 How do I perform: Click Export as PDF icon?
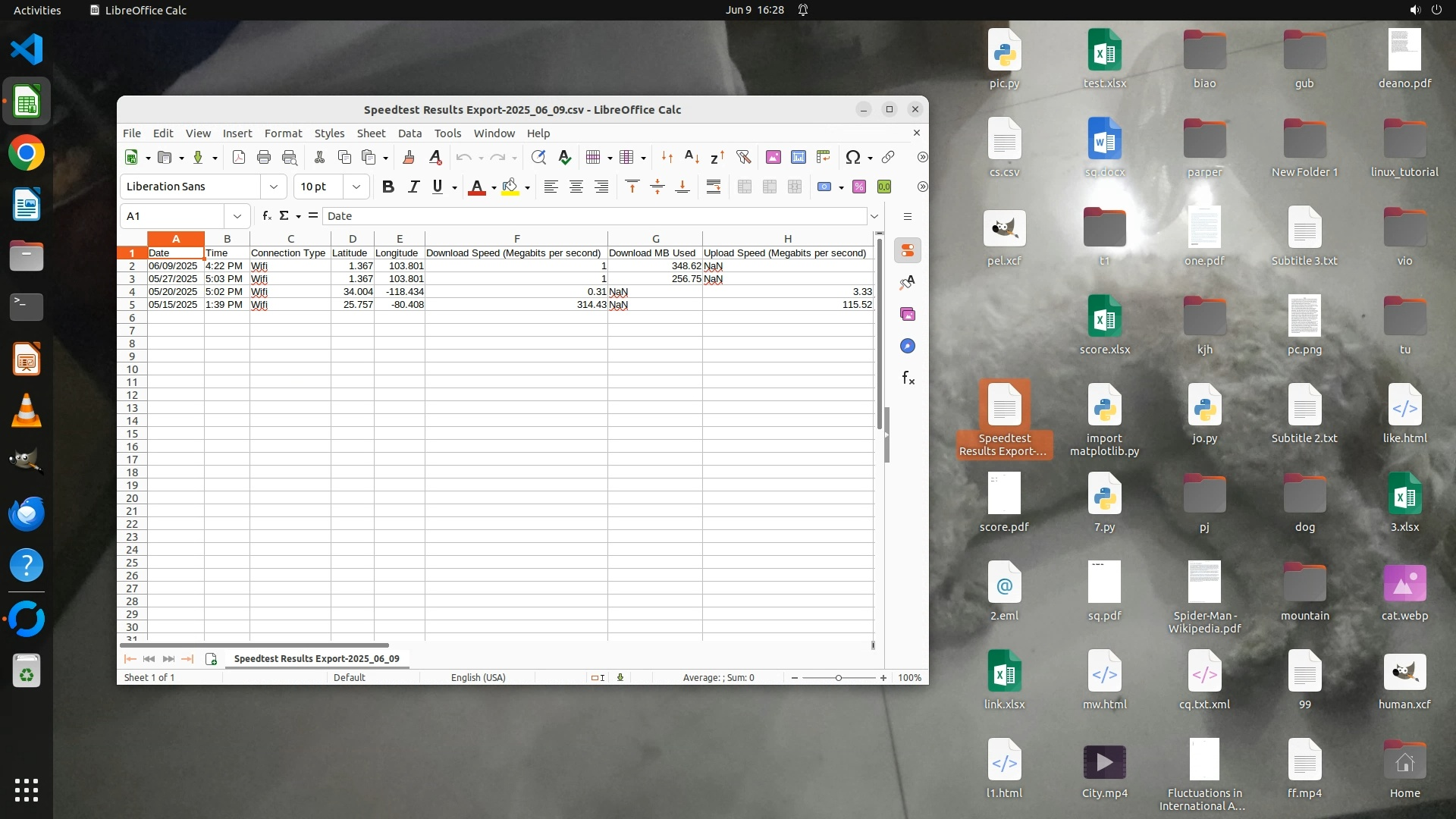pos(239,157)
